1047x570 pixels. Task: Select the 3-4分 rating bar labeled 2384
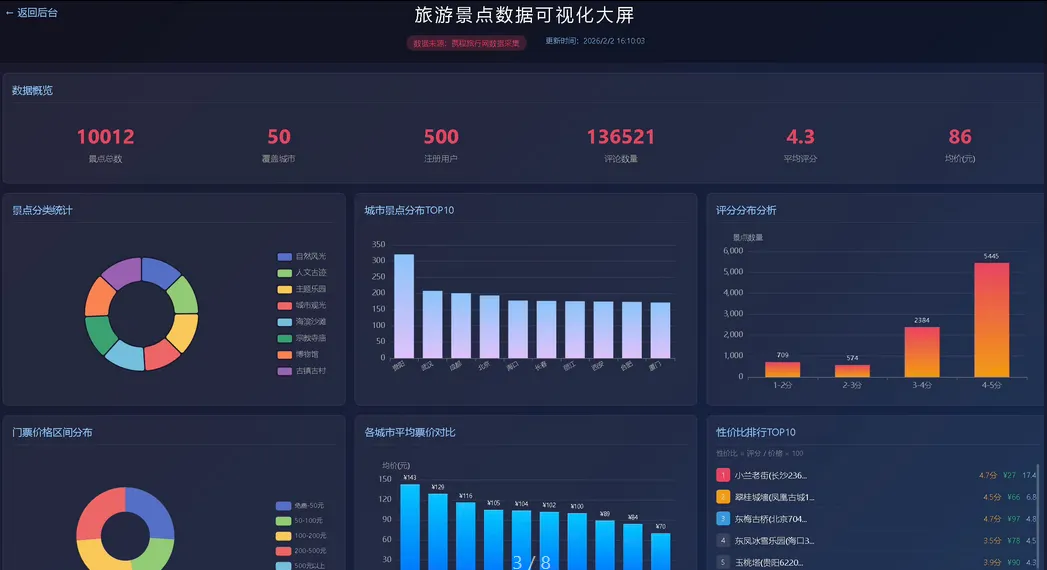tap(921, 352)
